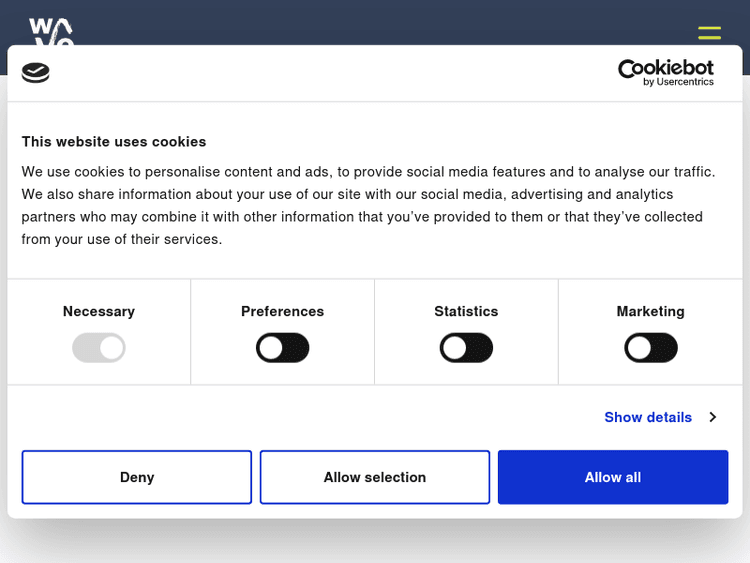Turn on the Statistics cookies switch
Viewport: 750px width, 563px height.
click(x=466, y=348)
